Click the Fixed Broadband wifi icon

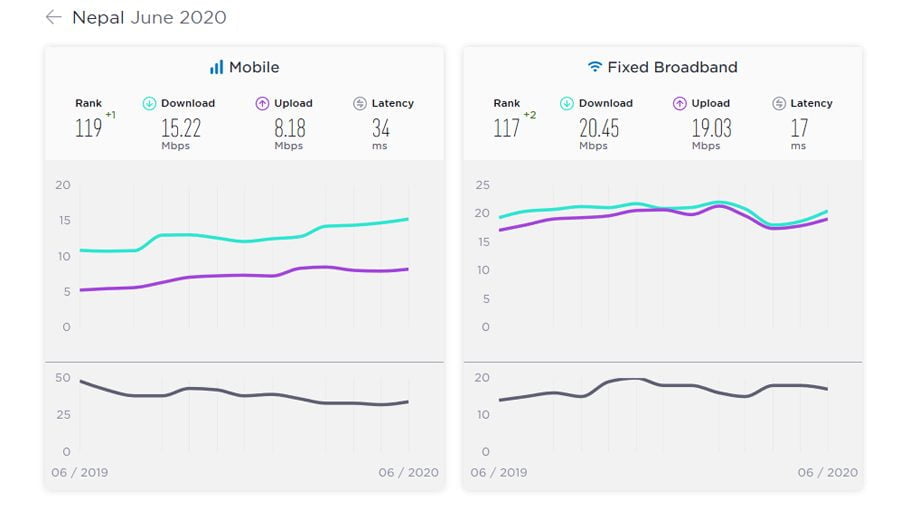(x=595, y=67)
